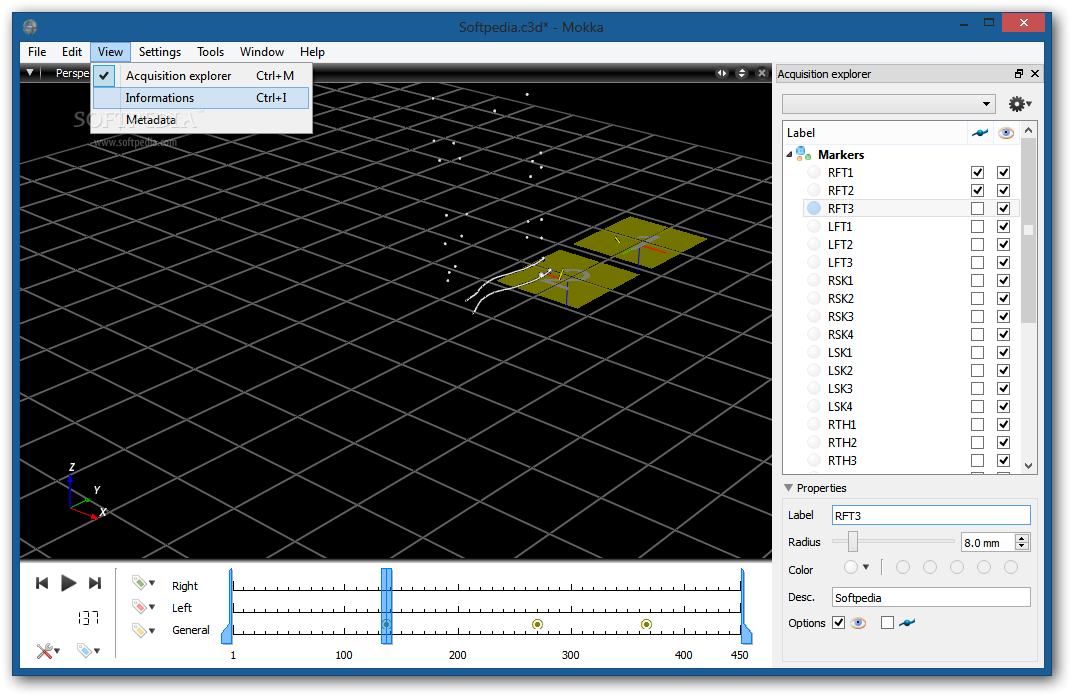This screenshot has height=696, width=1072.
Task: Open the Color dropdown arrow in Properties
Action: 866,567
